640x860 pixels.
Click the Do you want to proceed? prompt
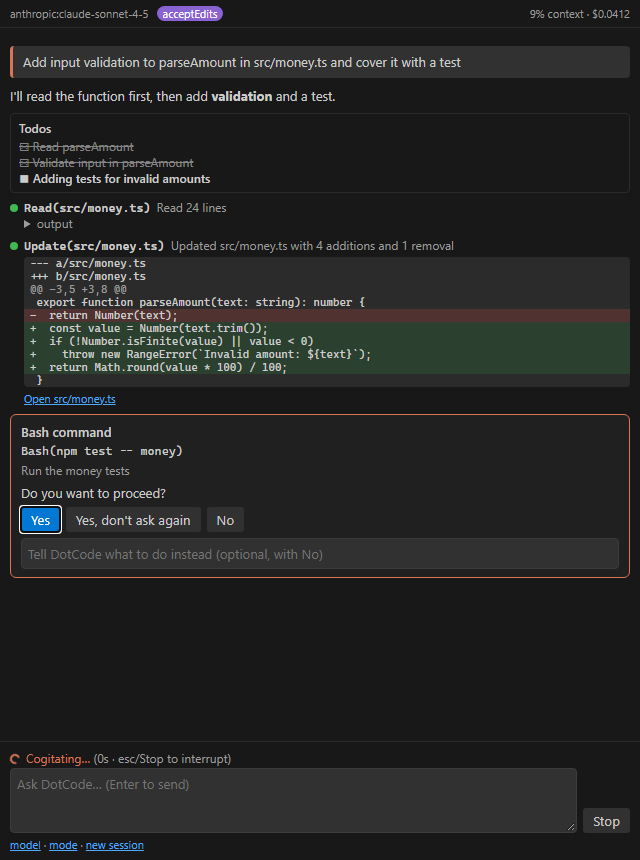(x=93, y=493)
